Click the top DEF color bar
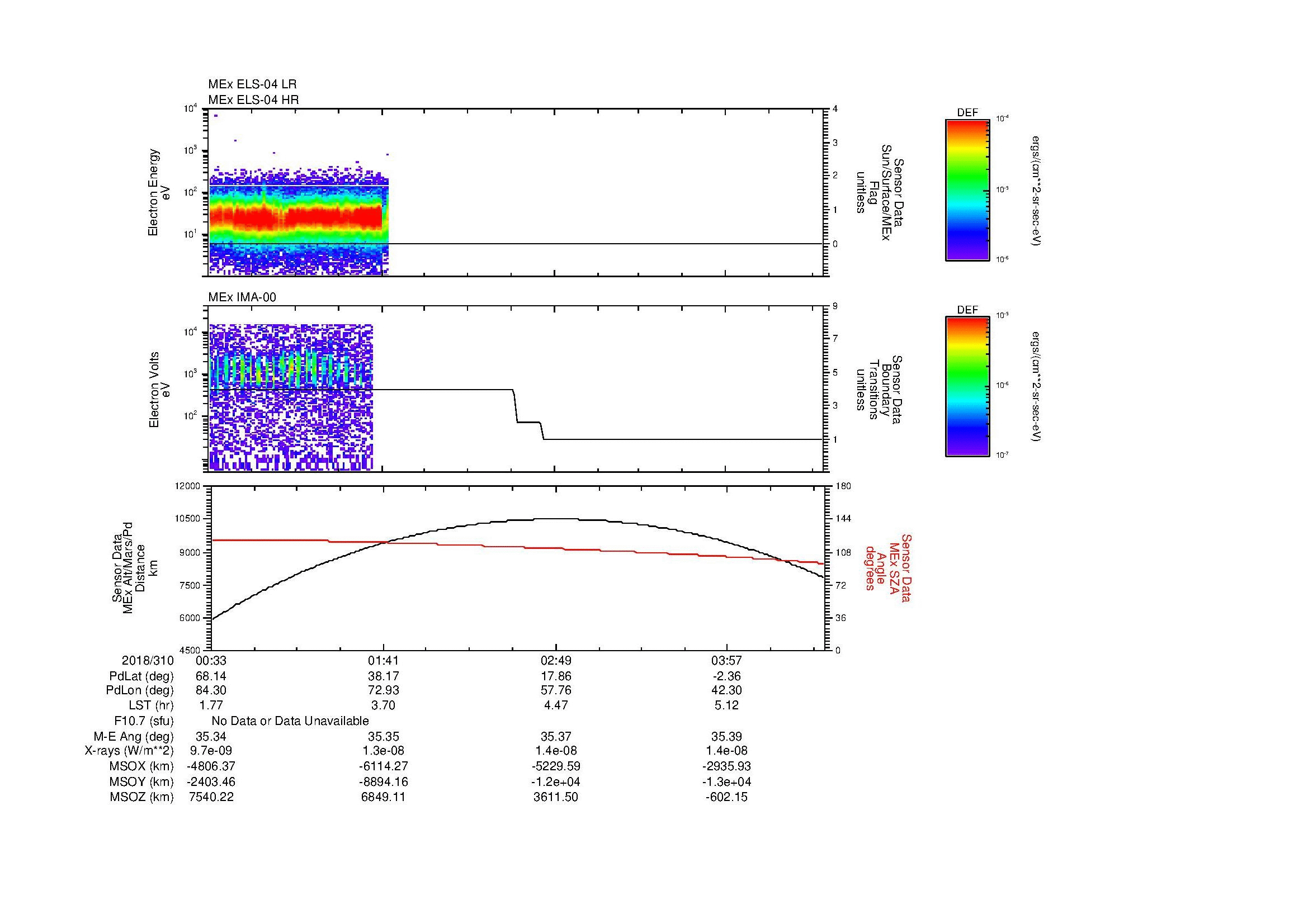This screenshot has height=924, width=1308. pyautogui.click(x=967, y=189)
